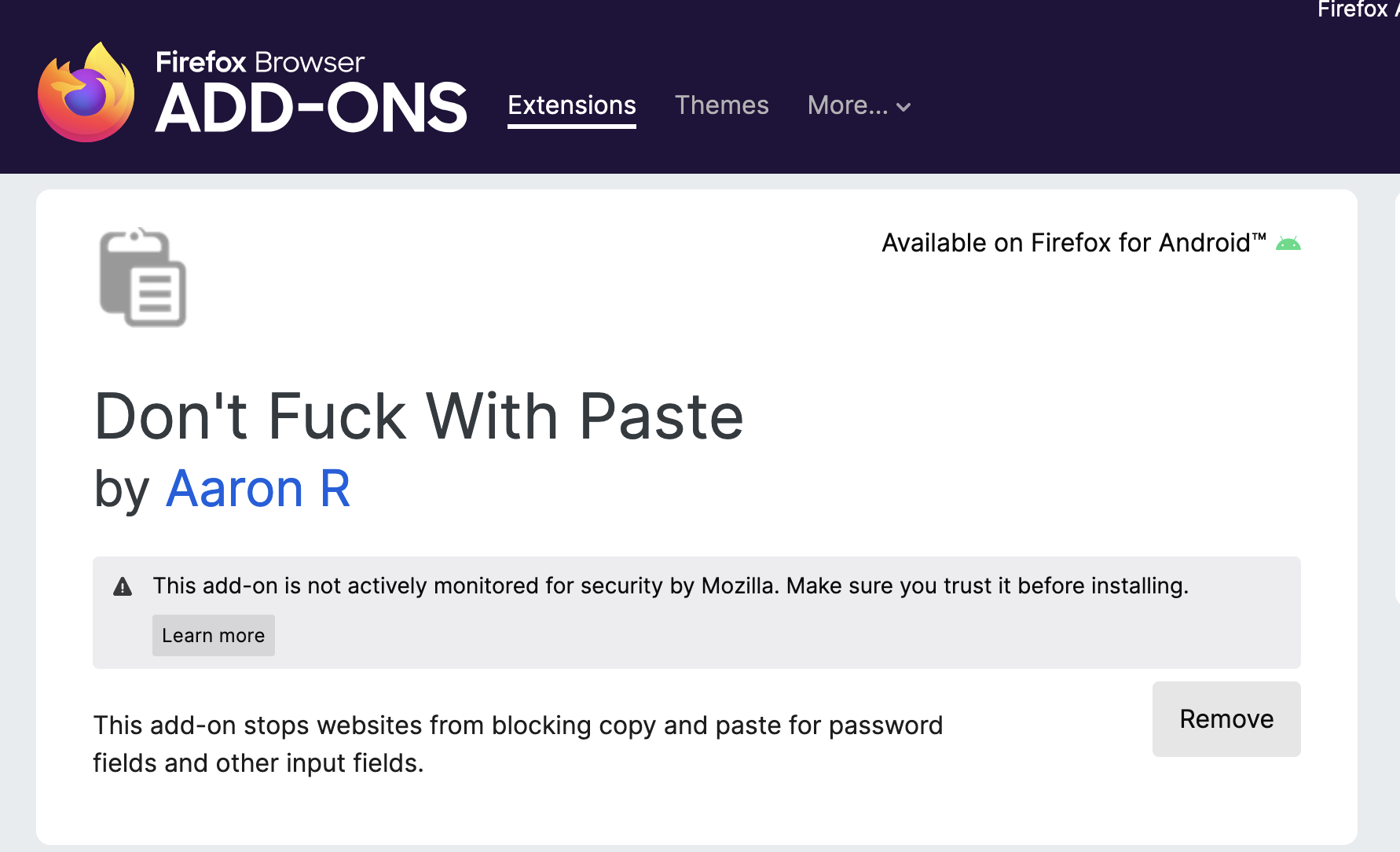Click the Remove button
1400x852 pixels.
[x=1226, y=719]
